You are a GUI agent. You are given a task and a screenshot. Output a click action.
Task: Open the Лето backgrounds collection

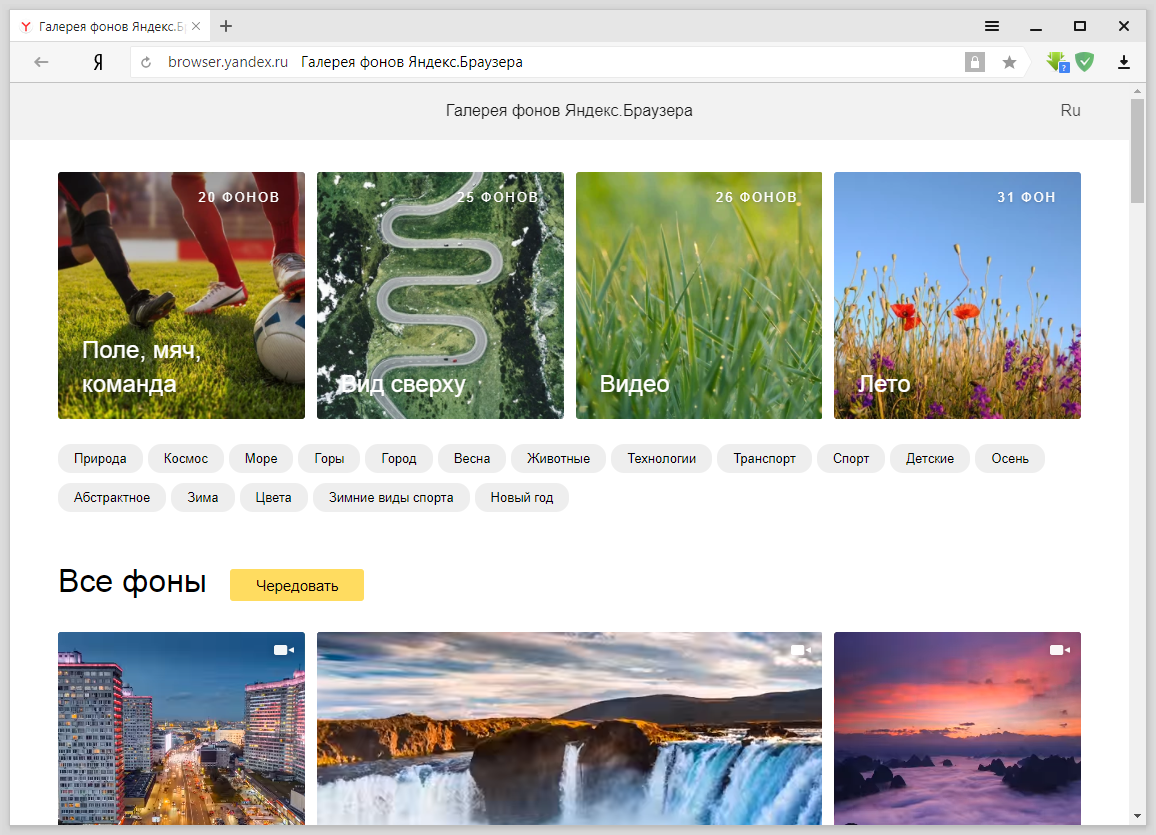tap(957, 295)
